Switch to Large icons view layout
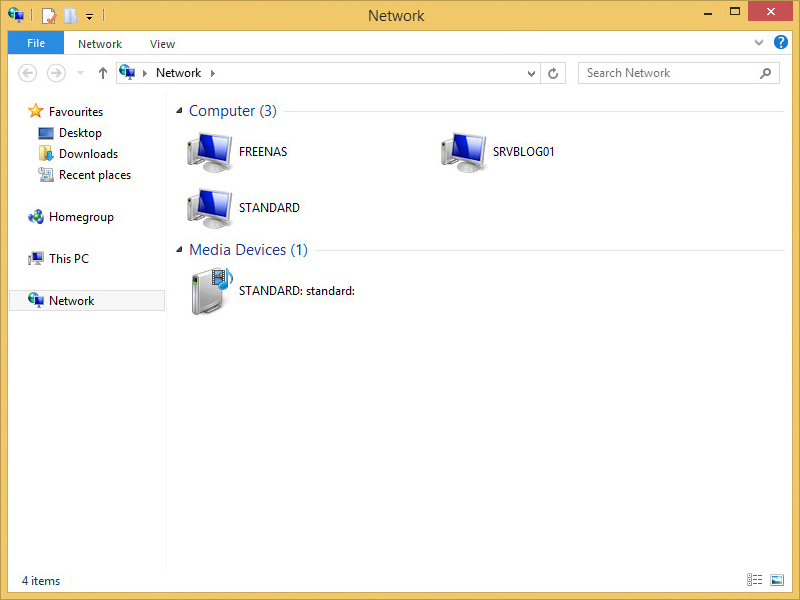Screen dimensions: 800x600 tap(776, 580)
